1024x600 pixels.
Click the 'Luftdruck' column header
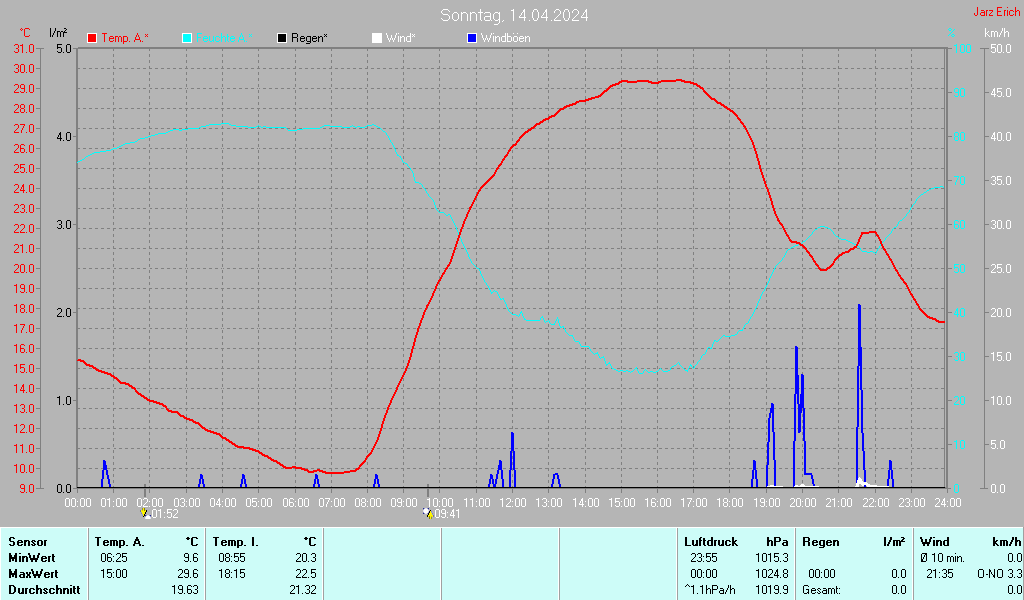click(711, 542)
